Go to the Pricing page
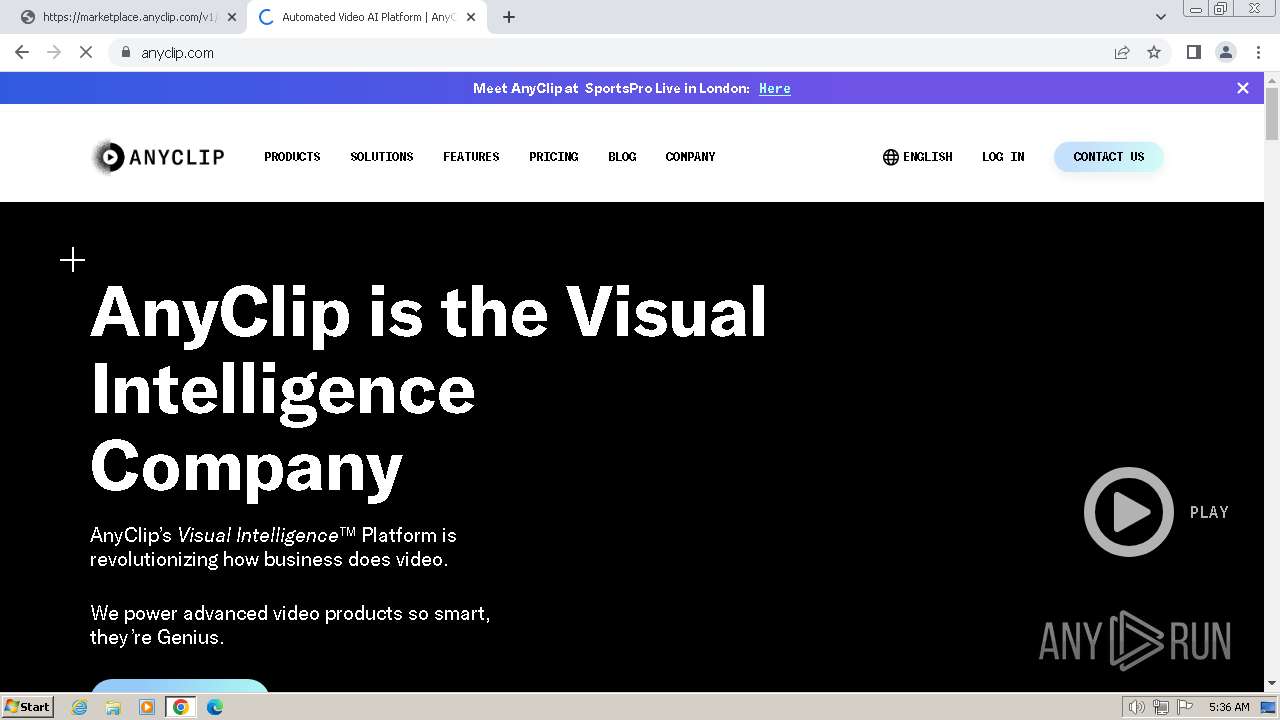Image resolution: width=1280 pixels, height=720 pixels. 554,157
